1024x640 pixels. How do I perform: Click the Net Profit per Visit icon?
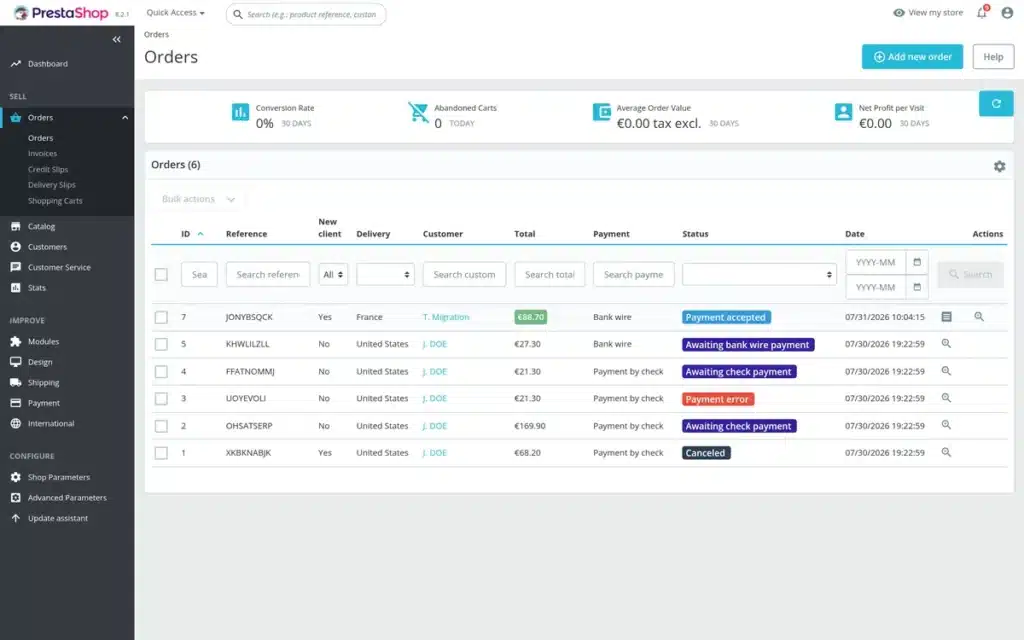tap(843, 112)
